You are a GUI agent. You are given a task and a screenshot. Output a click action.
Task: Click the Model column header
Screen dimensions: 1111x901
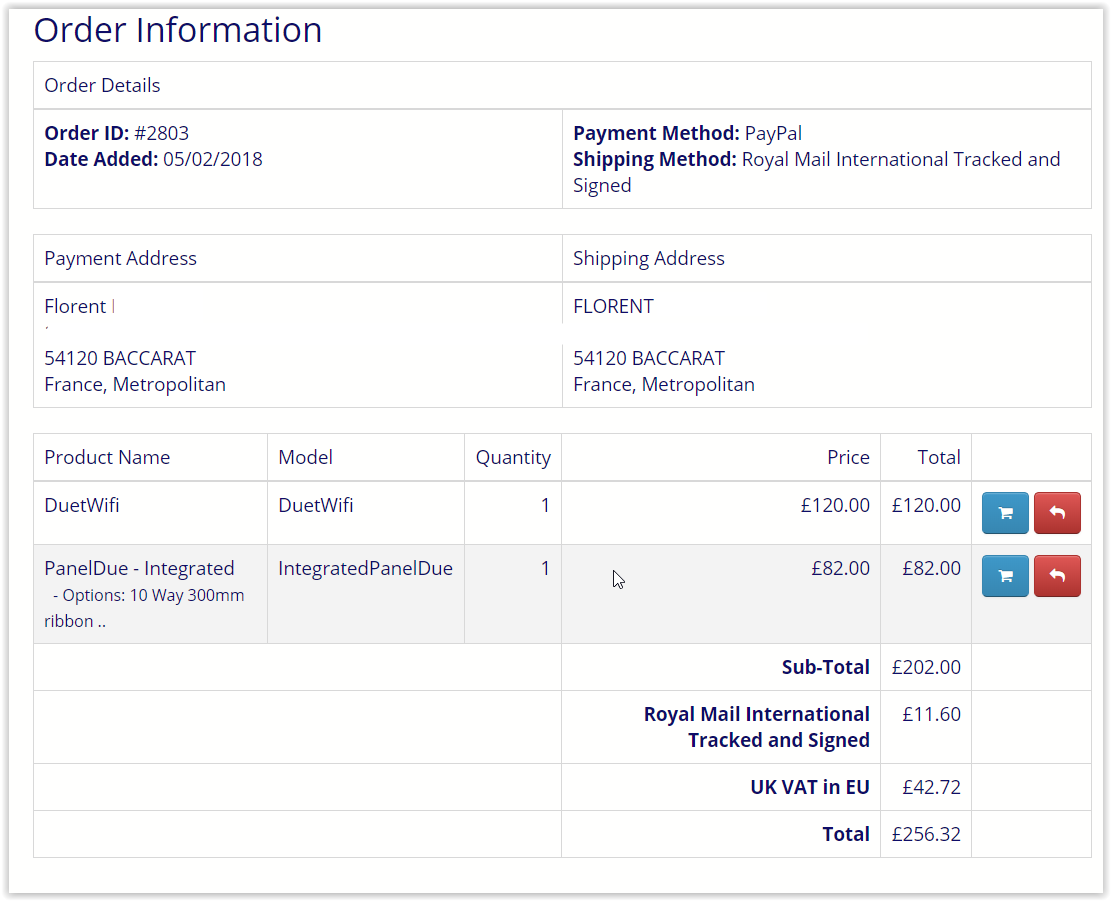[305, 457]
